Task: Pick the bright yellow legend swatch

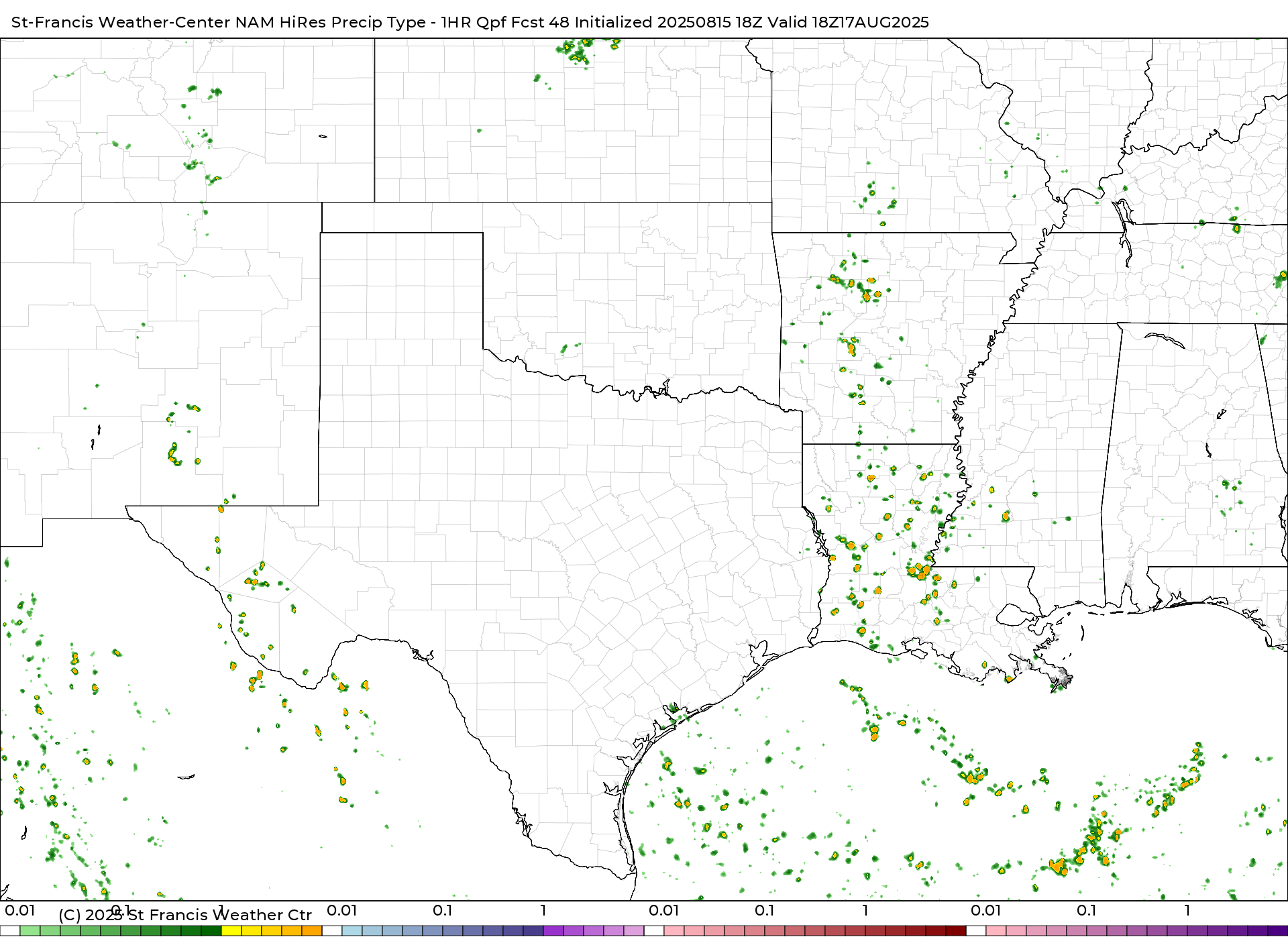Action: [x=231, y=931]
